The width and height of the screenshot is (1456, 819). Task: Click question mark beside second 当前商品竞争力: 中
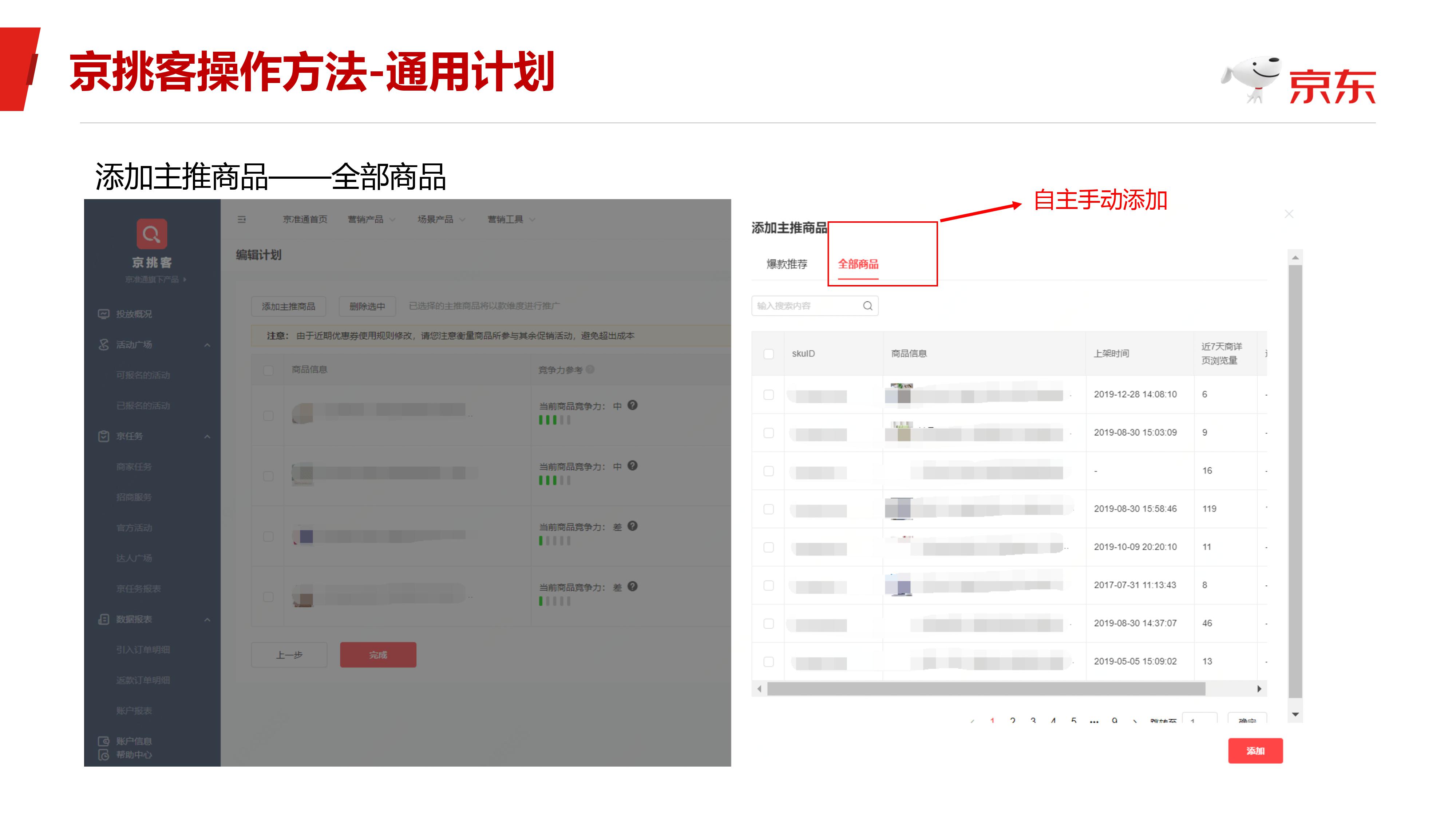633,465
